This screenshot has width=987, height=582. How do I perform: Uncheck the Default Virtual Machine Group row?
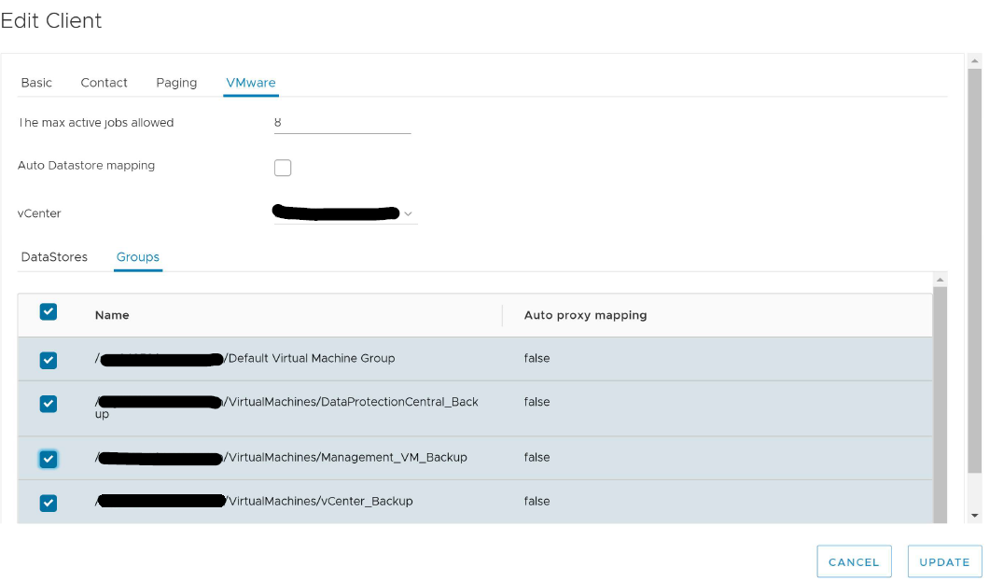click(x=48, y=358)
